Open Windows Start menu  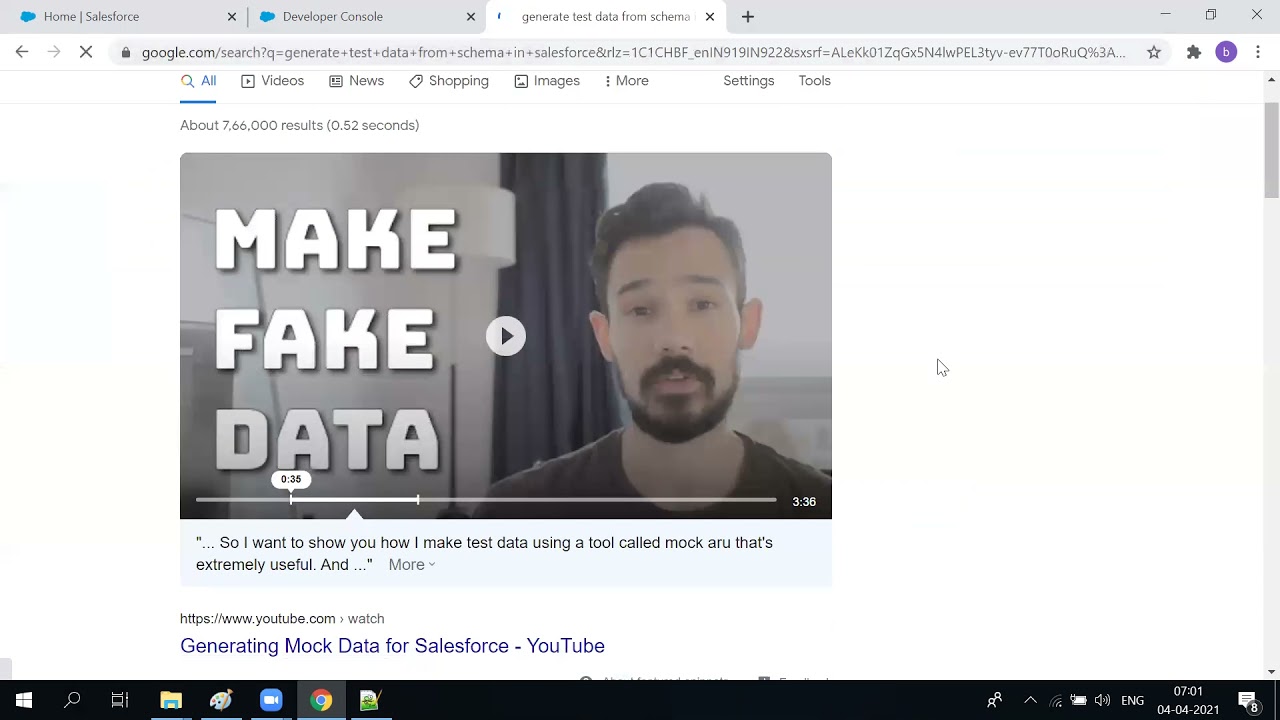pos(24,700)
